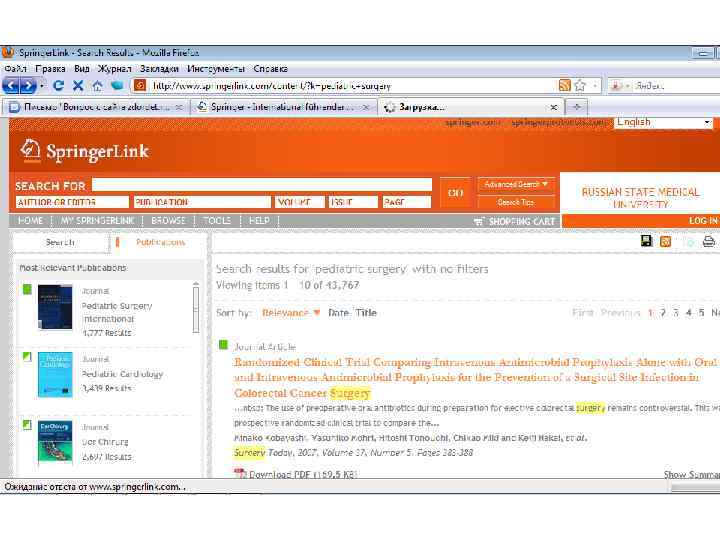Open the Справка menu

click(x=270, y=69)
